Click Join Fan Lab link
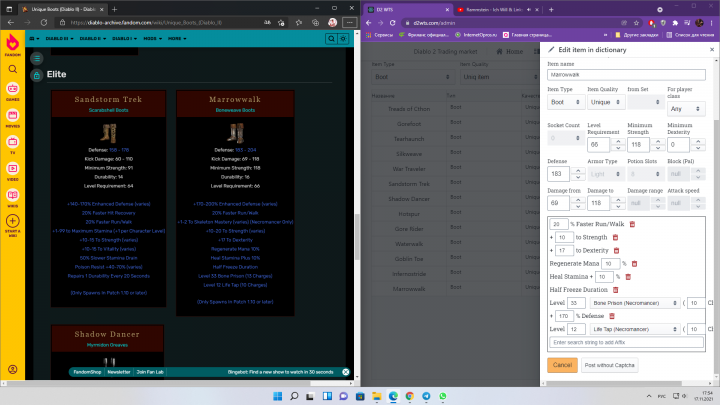Image resolution: width=720 pixels, height=405 pixels. [150, 372]
